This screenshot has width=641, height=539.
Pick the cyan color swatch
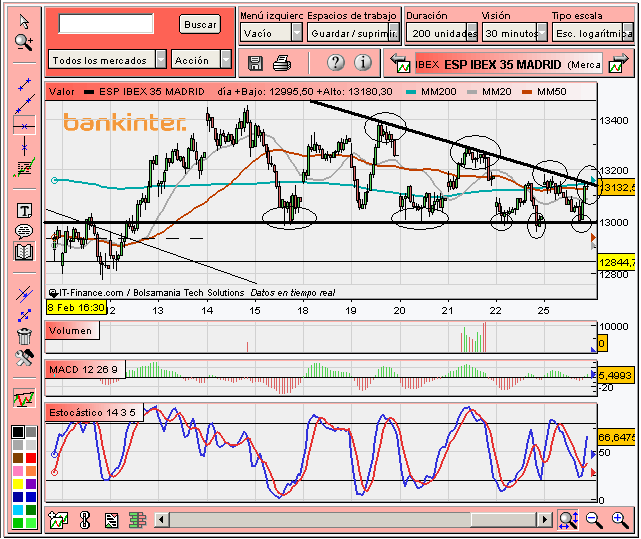pyautogui.click(x=18, y=510)
